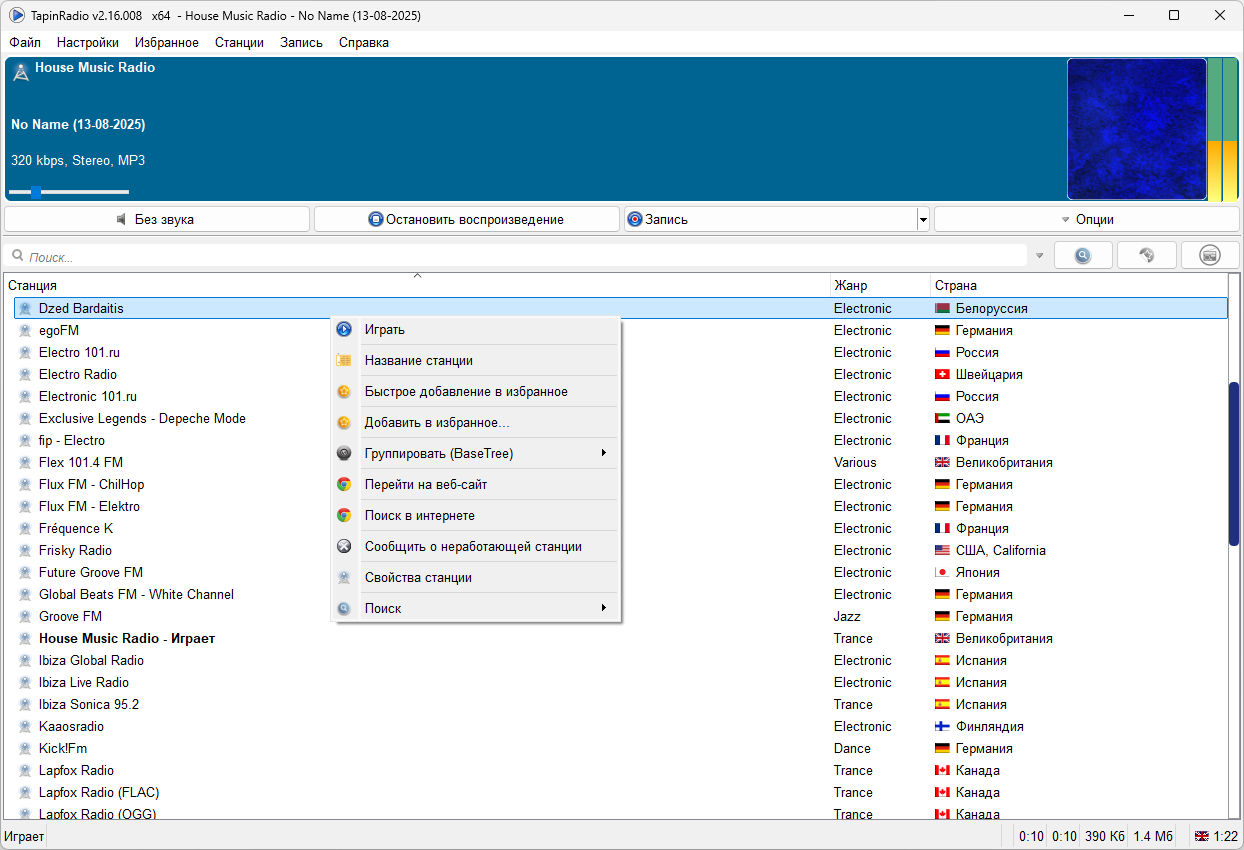Screen dimensions: 1244x850
Task: Click the Chrome icon beside Перейти на веб-сайт
Action: [344, 484]
